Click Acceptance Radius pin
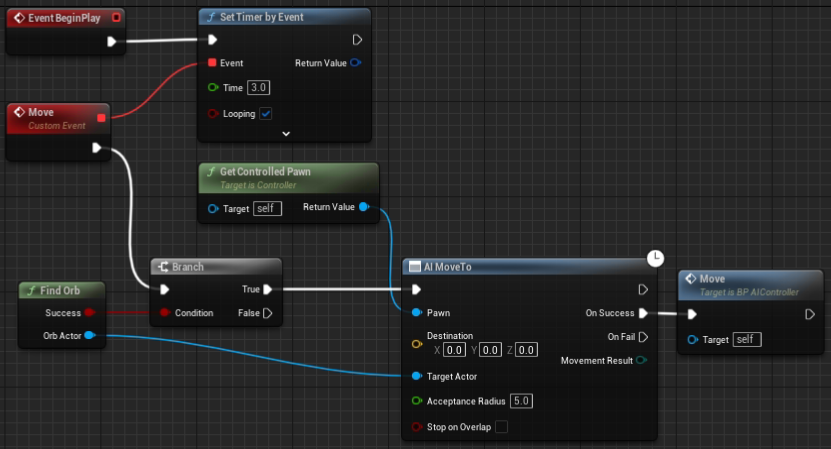Viewport: 831px width, 449px height. pos(417,401)
